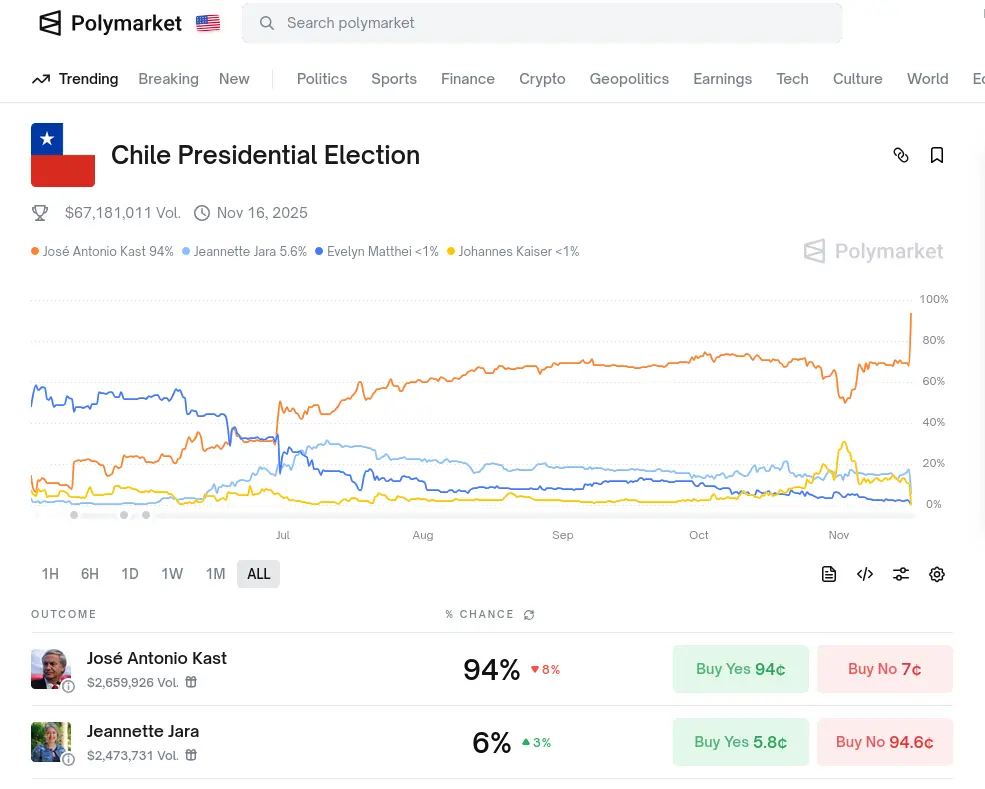Viewport: 985px width, 789px height.
Task: Open chart filter sliders icon
Action: (901, 574)
